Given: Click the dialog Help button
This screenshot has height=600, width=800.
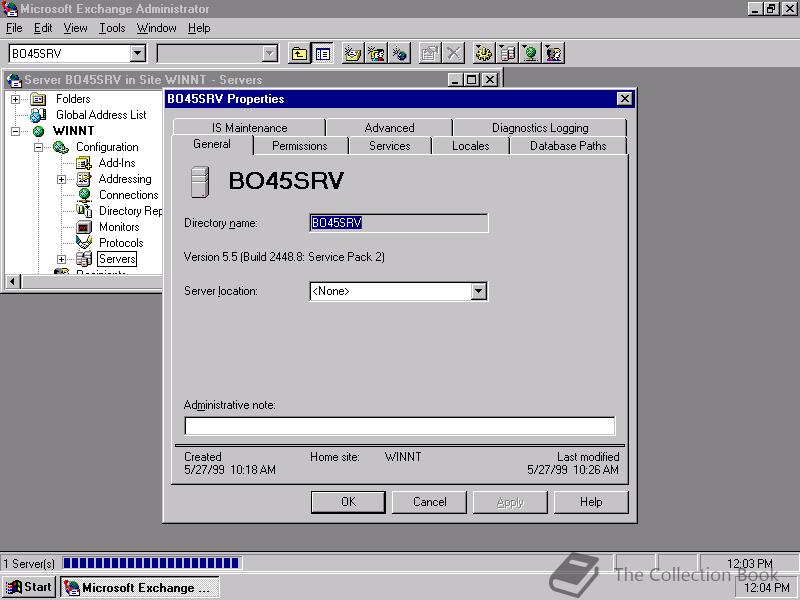Looking at the screenshot, I should point(591,502).
